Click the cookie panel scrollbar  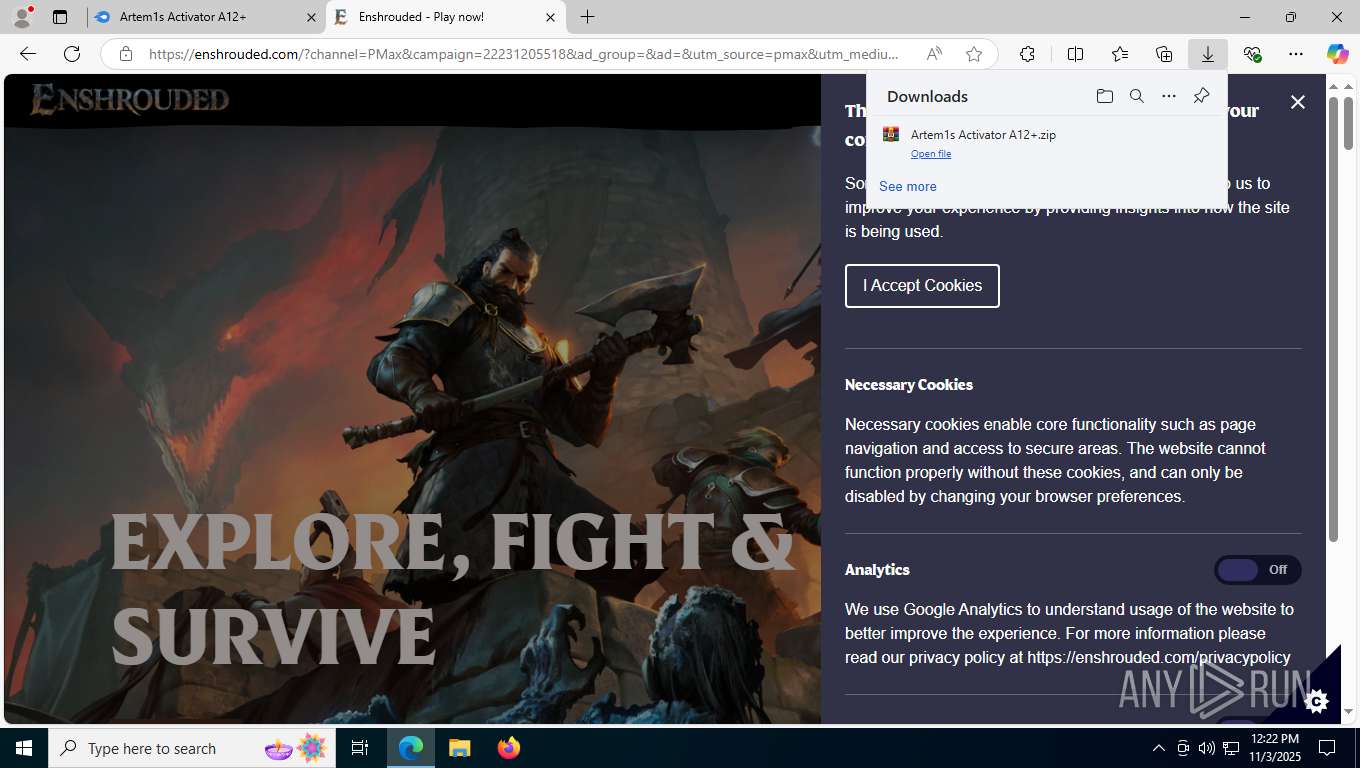pyautogui.click(x=1333, y=320)
